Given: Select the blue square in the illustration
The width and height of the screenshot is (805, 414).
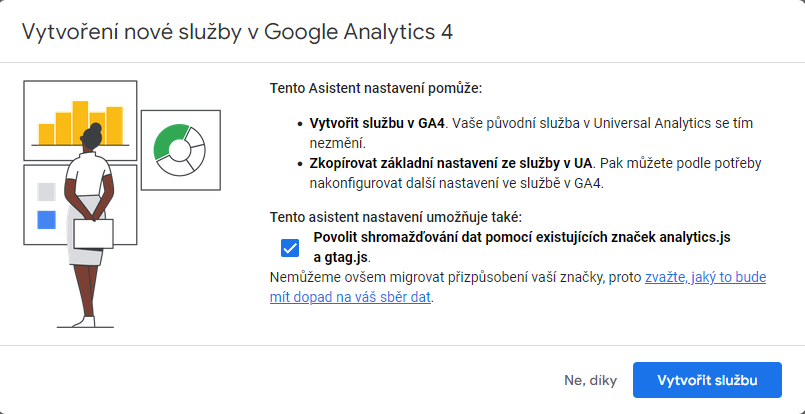Looking at the screenshot, I should coord(46,220).
